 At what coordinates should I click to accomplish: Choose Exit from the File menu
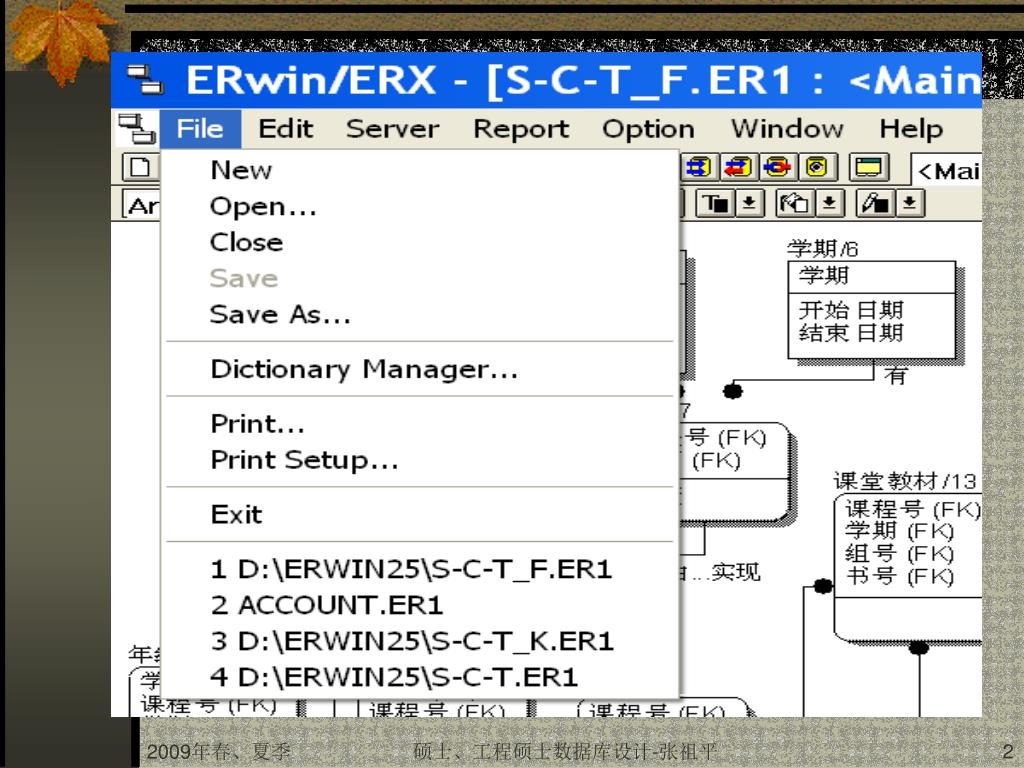click(x=419, y=515)
